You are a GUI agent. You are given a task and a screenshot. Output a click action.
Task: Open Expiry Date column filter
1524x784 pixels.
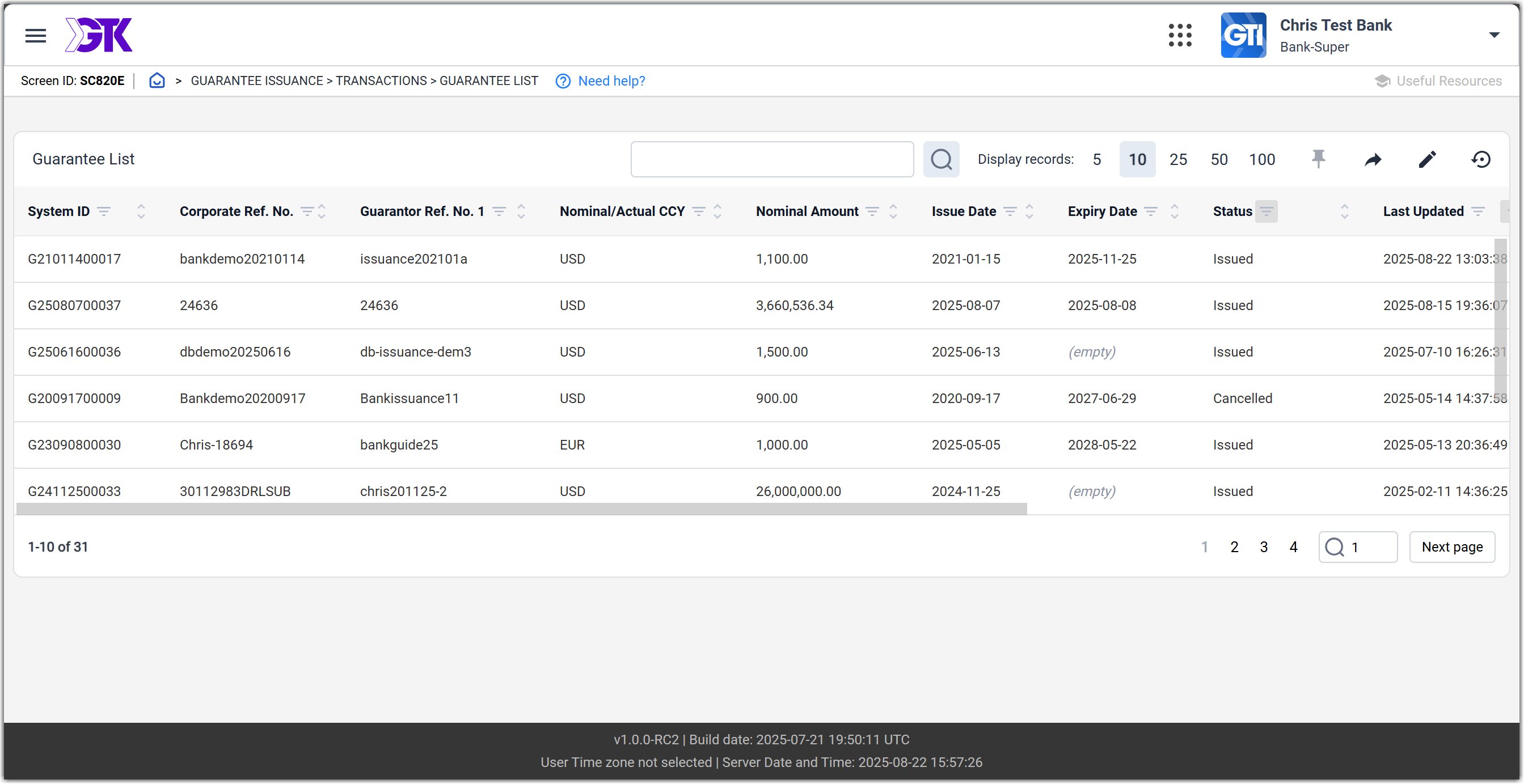(1151, 211)
